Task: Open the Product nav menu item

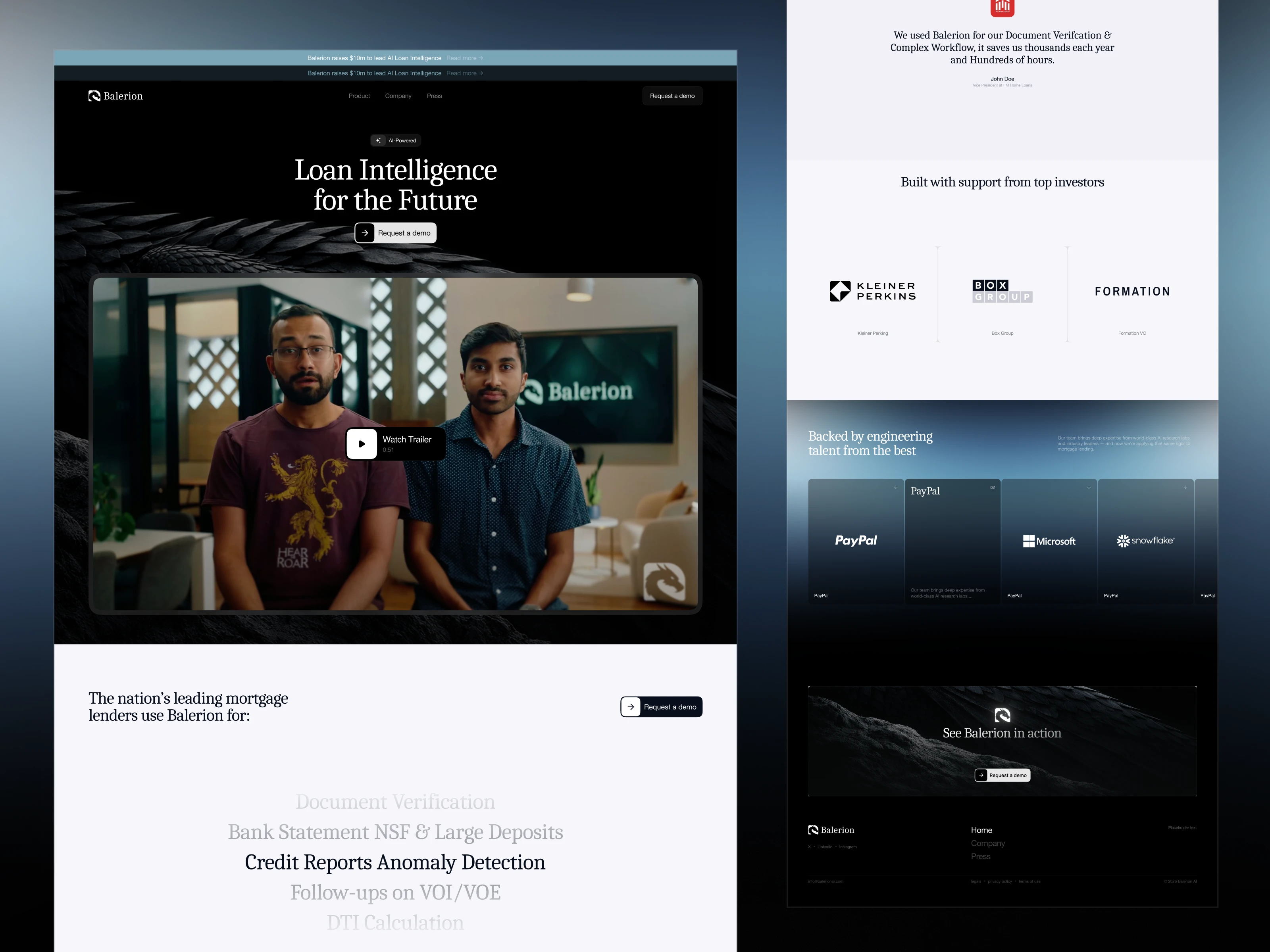Action: (359, 96)
